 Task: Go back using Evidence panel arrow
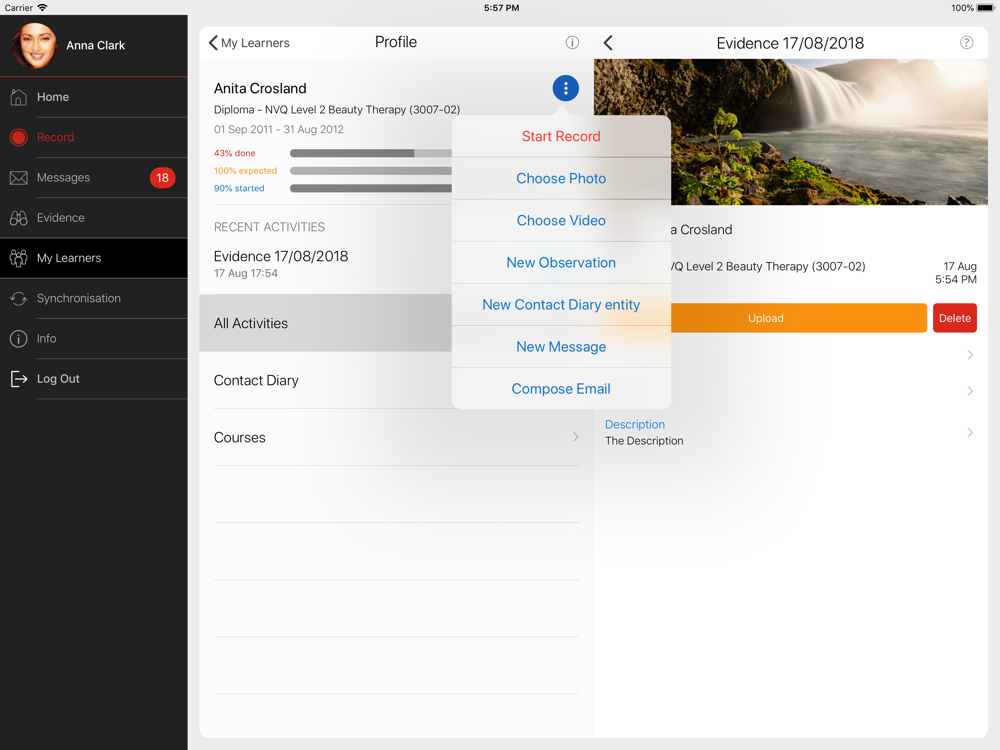pos(608,43)
